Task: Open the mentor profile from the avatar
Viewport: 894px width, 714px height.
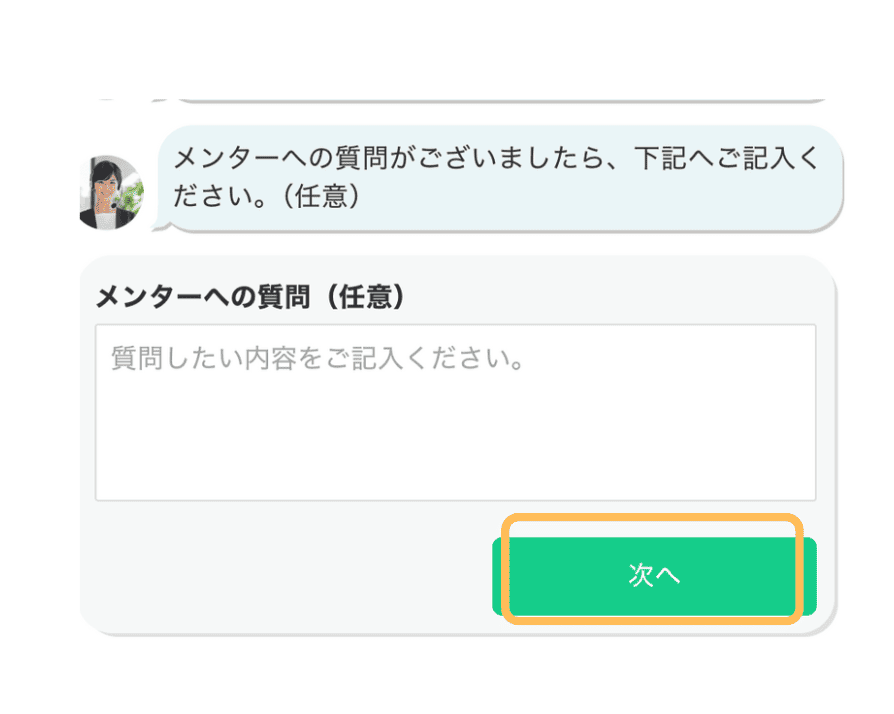Action: point(111,193)
